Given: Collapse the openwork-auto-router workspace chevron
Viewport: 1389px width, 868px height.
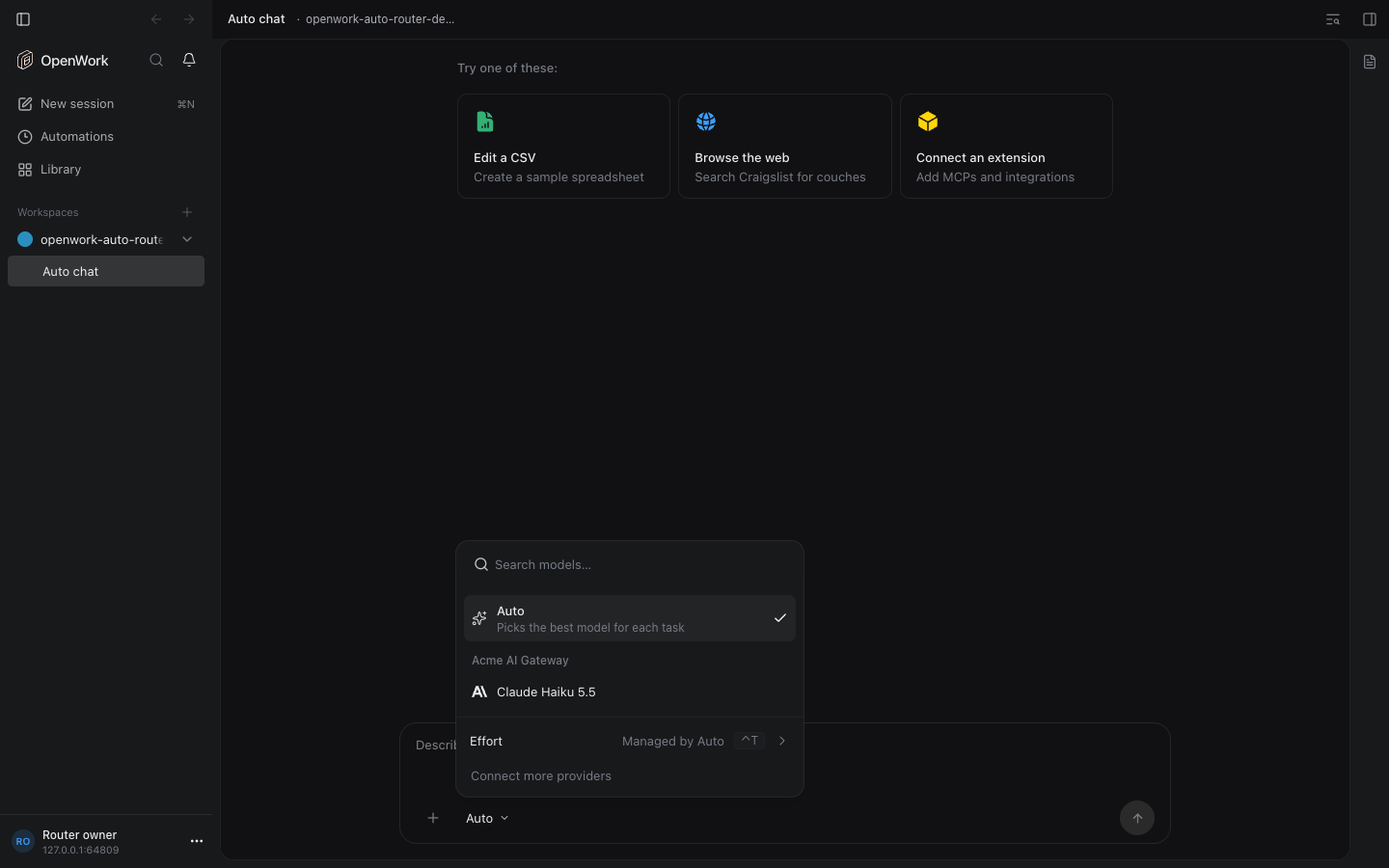Looking at the screenshot, I should [187, 239].
